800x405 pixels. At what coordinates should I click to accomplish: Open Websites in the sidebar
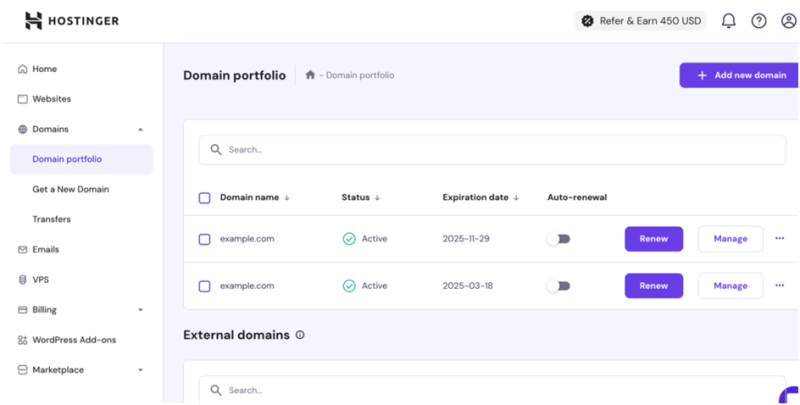click(51, 99)
